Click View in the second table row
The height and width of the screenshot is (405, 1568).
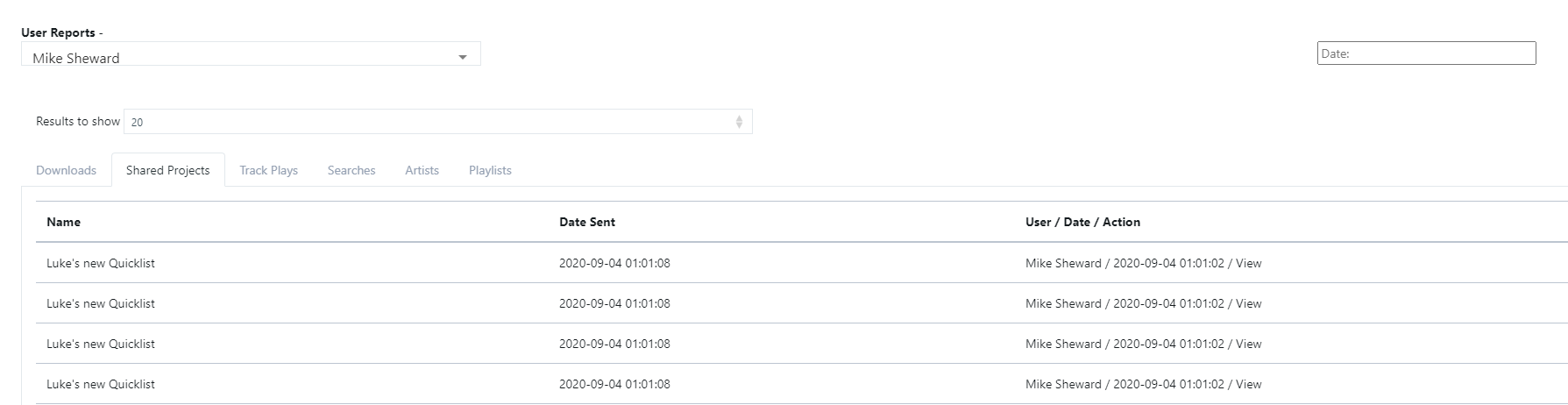tap(1248, 303)
